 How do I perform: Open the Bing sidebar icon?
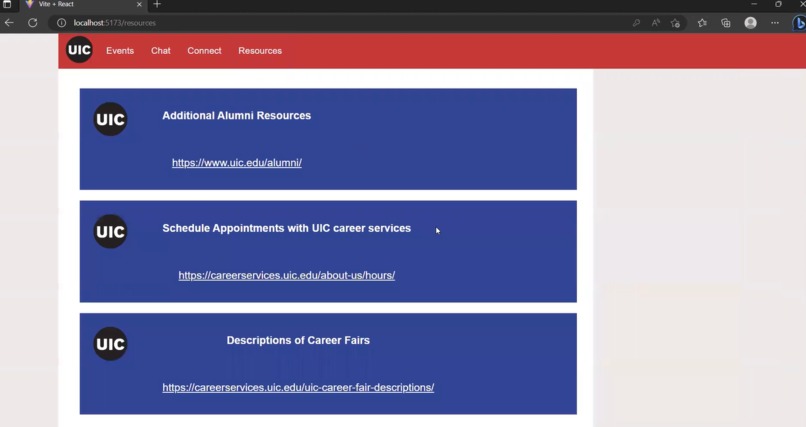(799, 23)
